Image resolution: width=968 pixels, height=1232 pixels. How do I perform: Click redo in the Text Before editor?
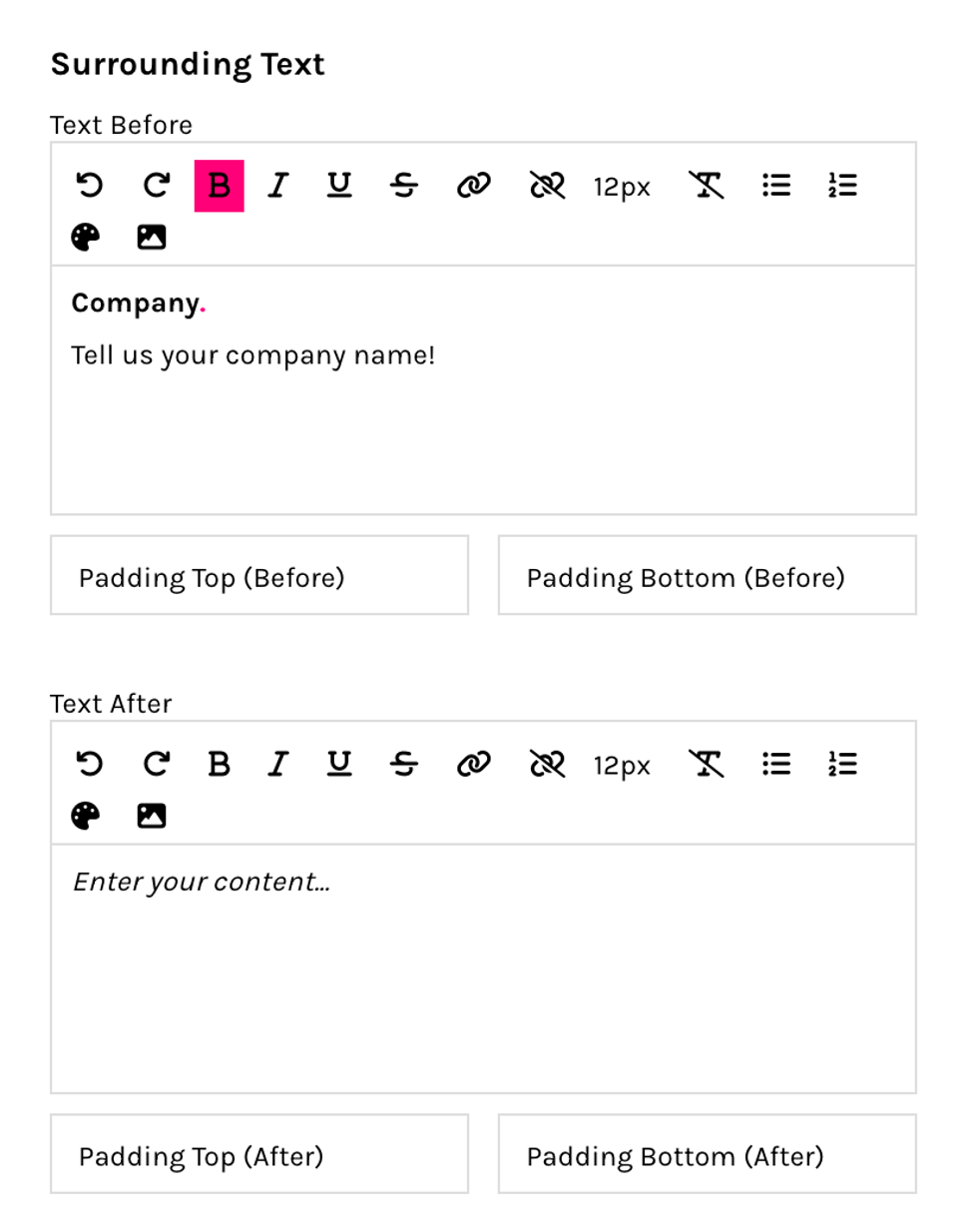156,185
